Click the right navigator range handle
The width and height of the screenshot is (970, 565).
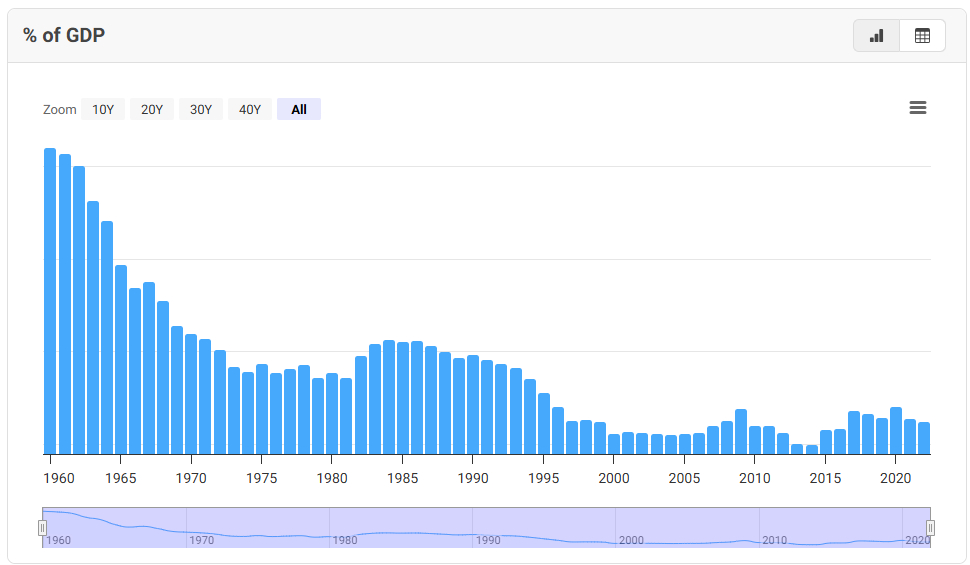(930, 527)
